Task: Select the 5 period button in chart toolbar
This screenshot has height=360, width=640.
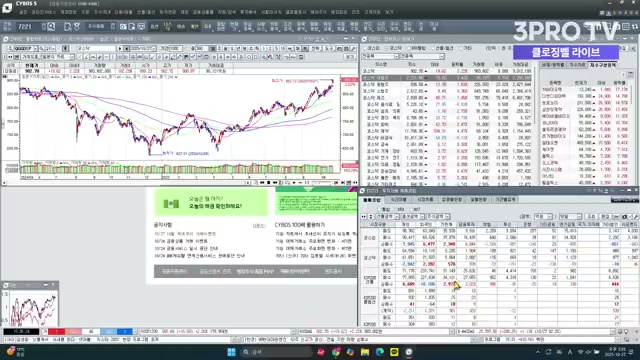Action: (x=277, y=49)
